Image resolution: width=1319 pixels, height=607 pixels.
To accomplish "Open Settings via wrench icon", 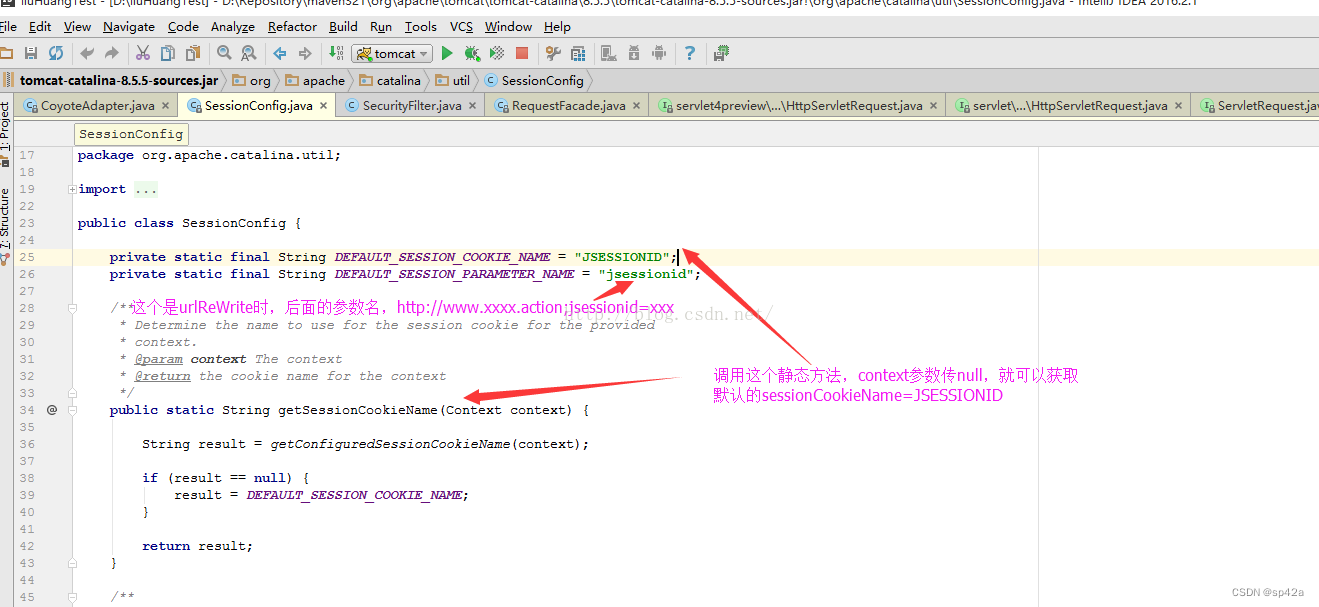I will (553, 53).
